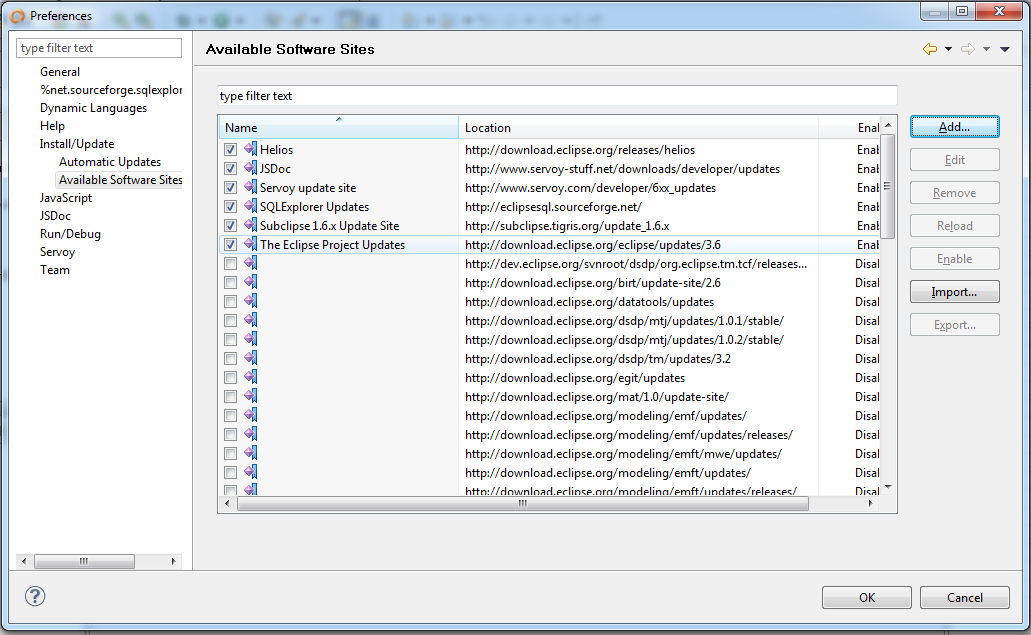This screenshot has width=1031, height=635.
Task: Click the sites table vertical scrollbar thumb
Action: click(888, 186)
